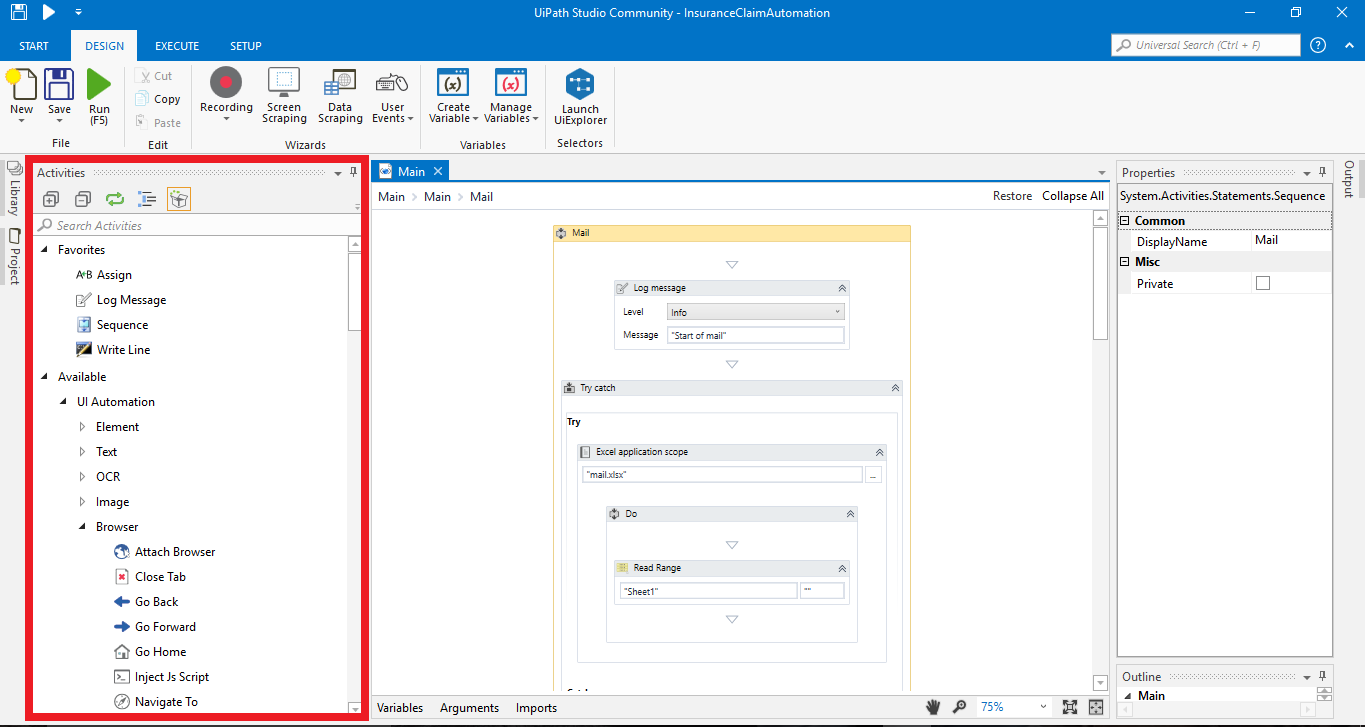This screenshot has width=1365, height=727.
Task: Click the fit-to-screen icon in status bar
Action: pos(1069,707)
